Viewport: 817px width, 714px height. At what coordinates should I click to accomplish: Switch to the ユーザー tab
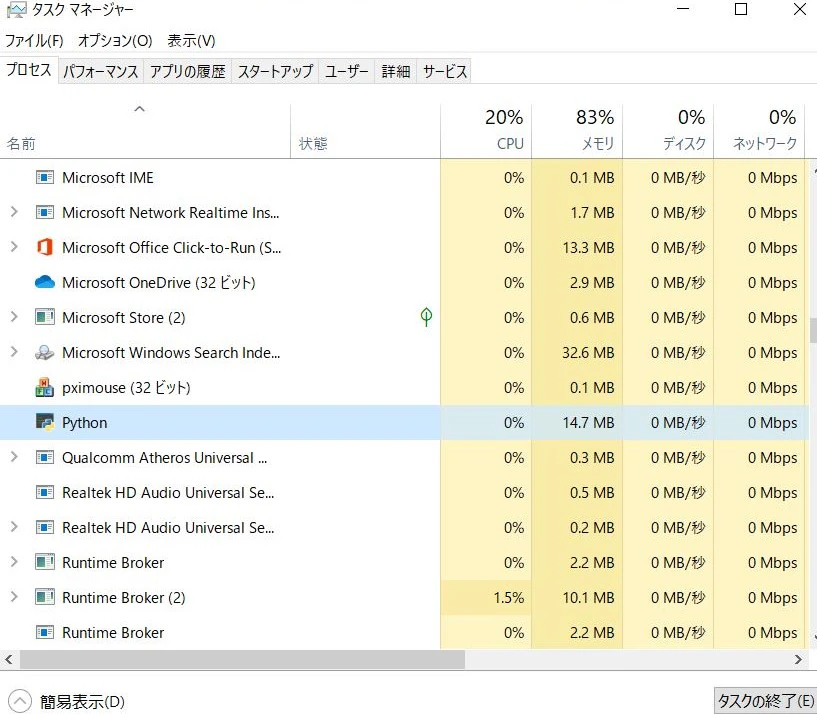[x=346, y=71]
